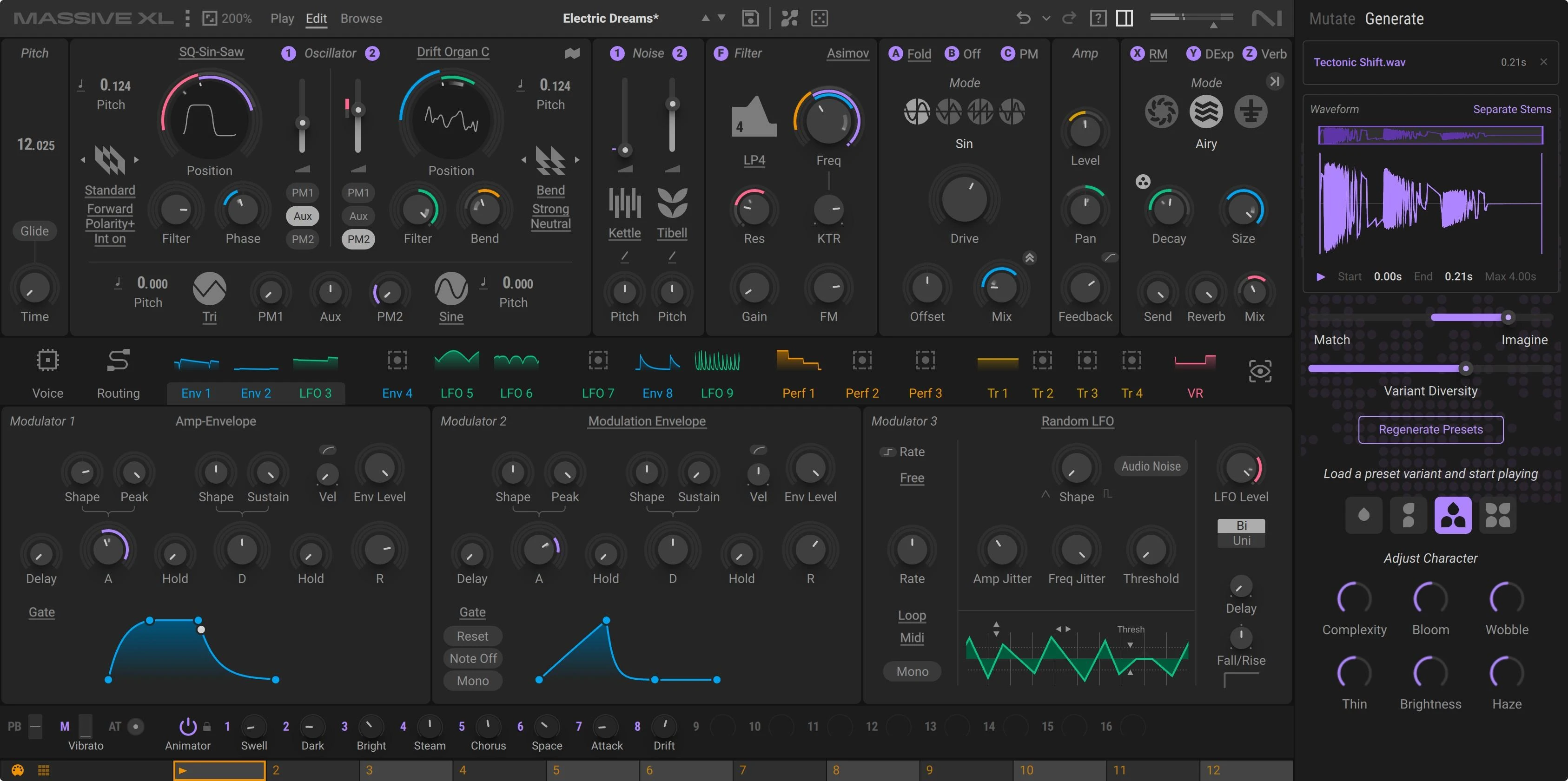This screenshot has height=781, width=1568.
Task: Click the undo arrow icon
Action: (1023, 18)
